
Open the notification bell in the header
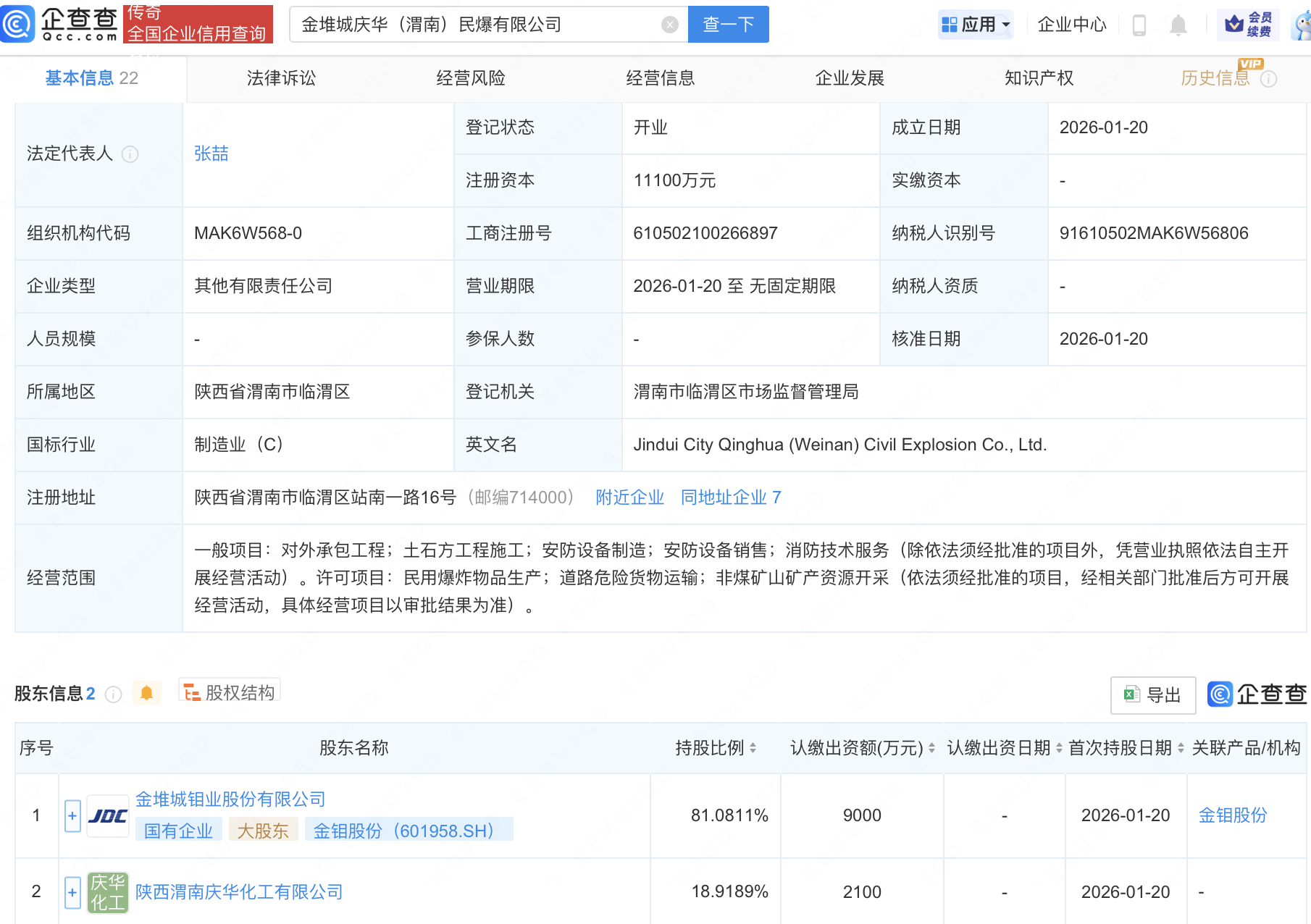click(x=1177, y=24)
